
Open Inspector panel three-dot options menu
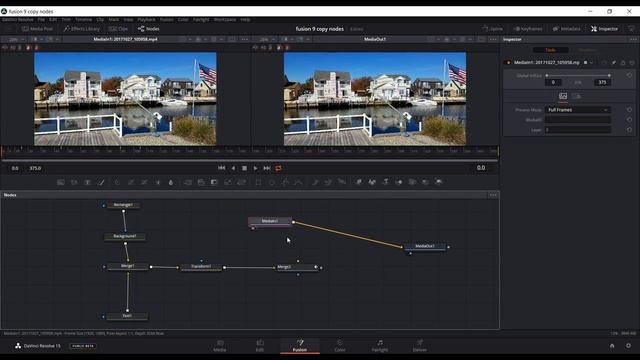(633, 40)
